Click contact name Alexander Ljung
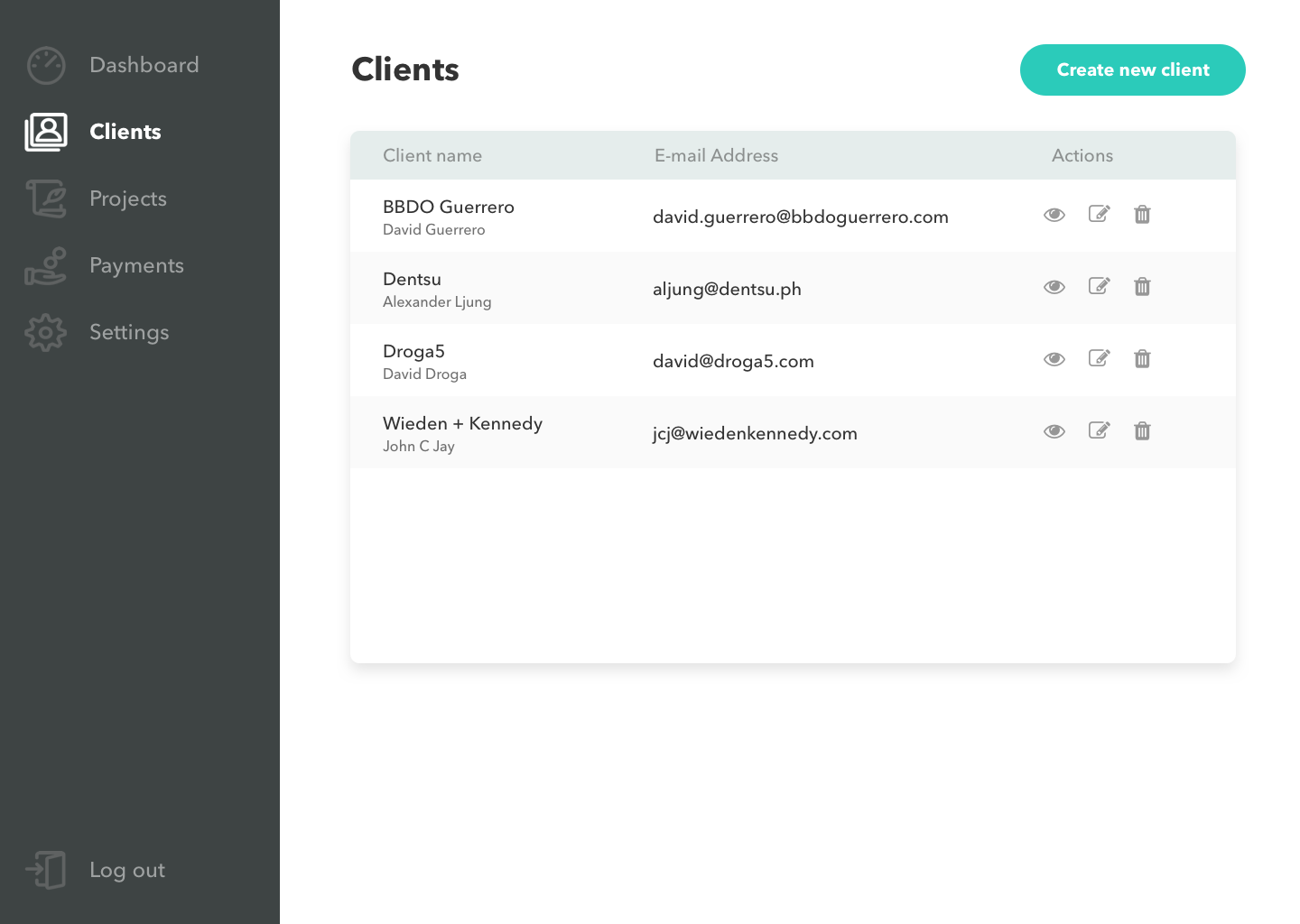Viewport: 1300px width, 924px height. coord(437,302)
